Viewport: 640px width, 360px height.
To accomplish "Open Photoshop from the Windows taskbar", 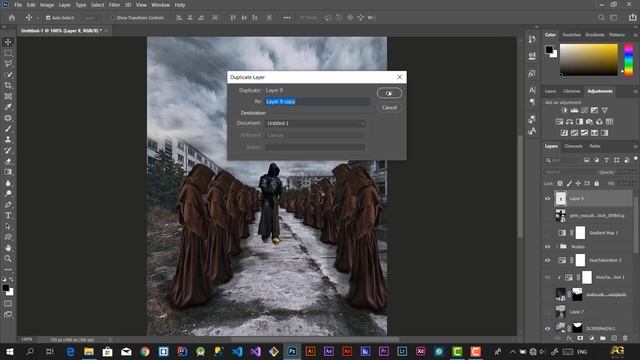I will pos(292,351).
